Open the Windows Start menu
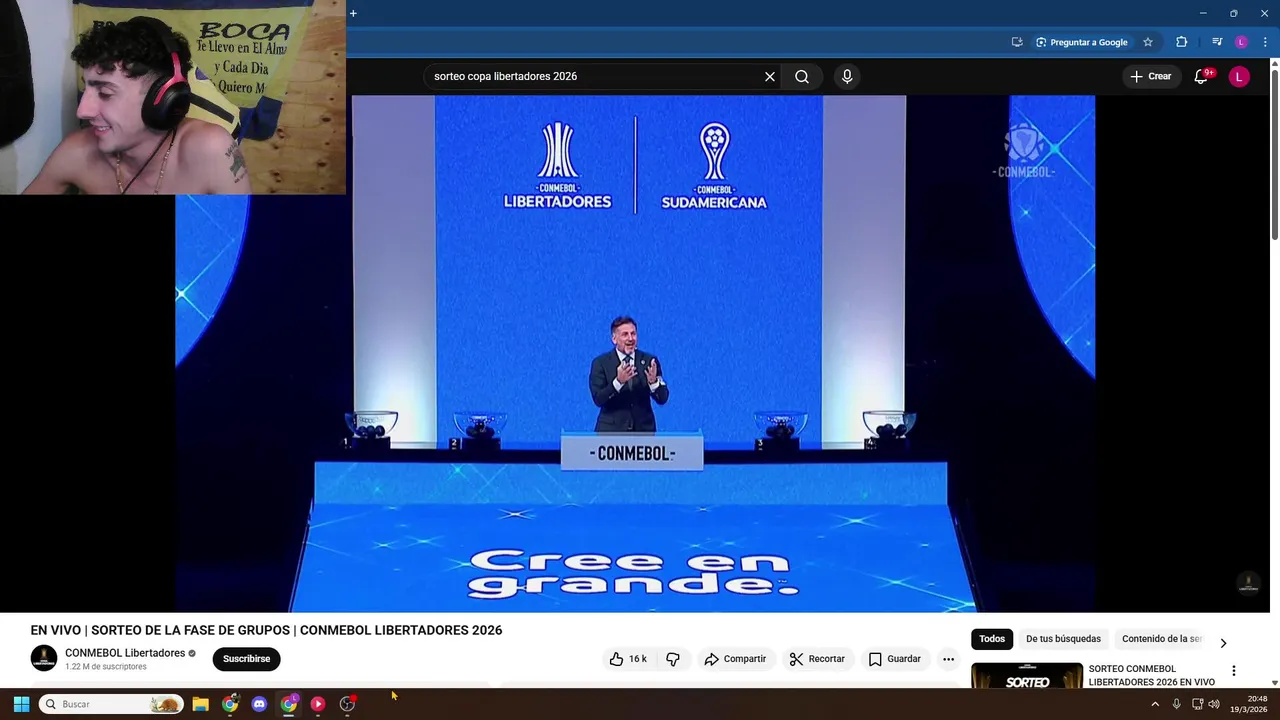Image resolution: width=1280 pixels, height=720 pixels. click(x=21, y=704)
